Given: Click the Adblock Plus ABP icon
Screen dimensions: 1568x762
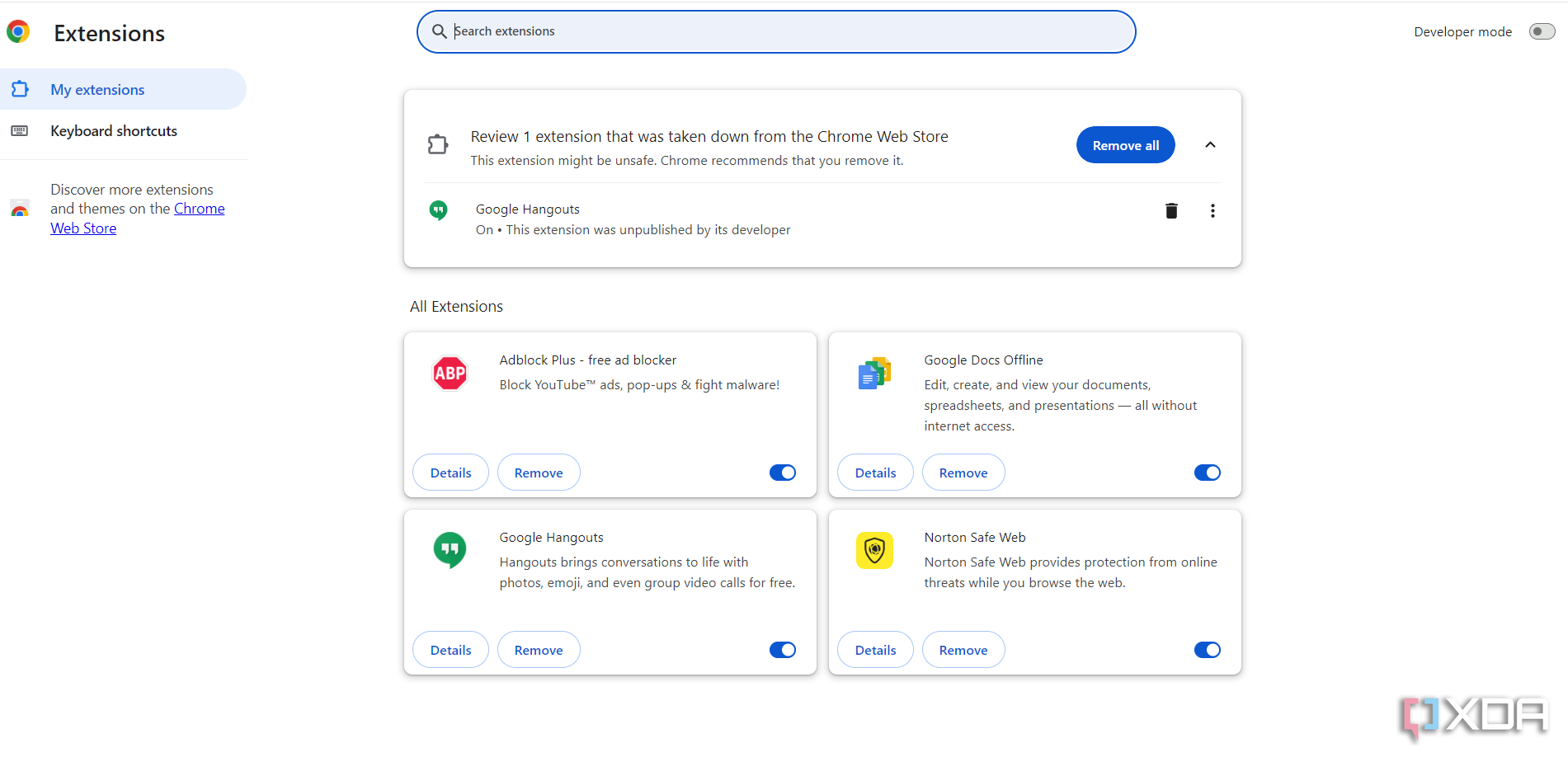Looking at the screenshot, I should pos(450,373).
